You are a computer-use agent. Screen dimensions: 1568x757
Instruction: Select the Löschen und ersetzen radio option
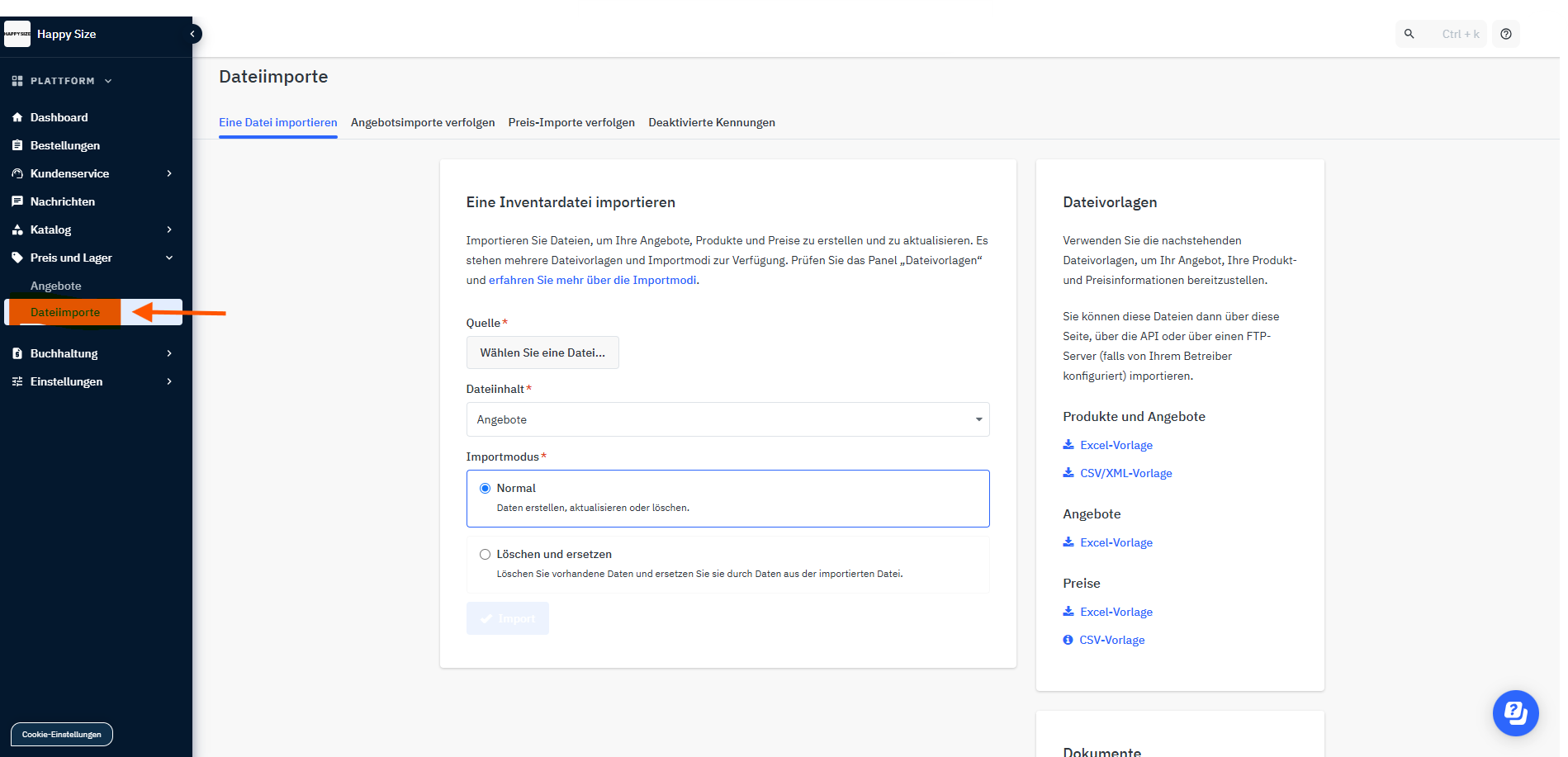(486, 555)
